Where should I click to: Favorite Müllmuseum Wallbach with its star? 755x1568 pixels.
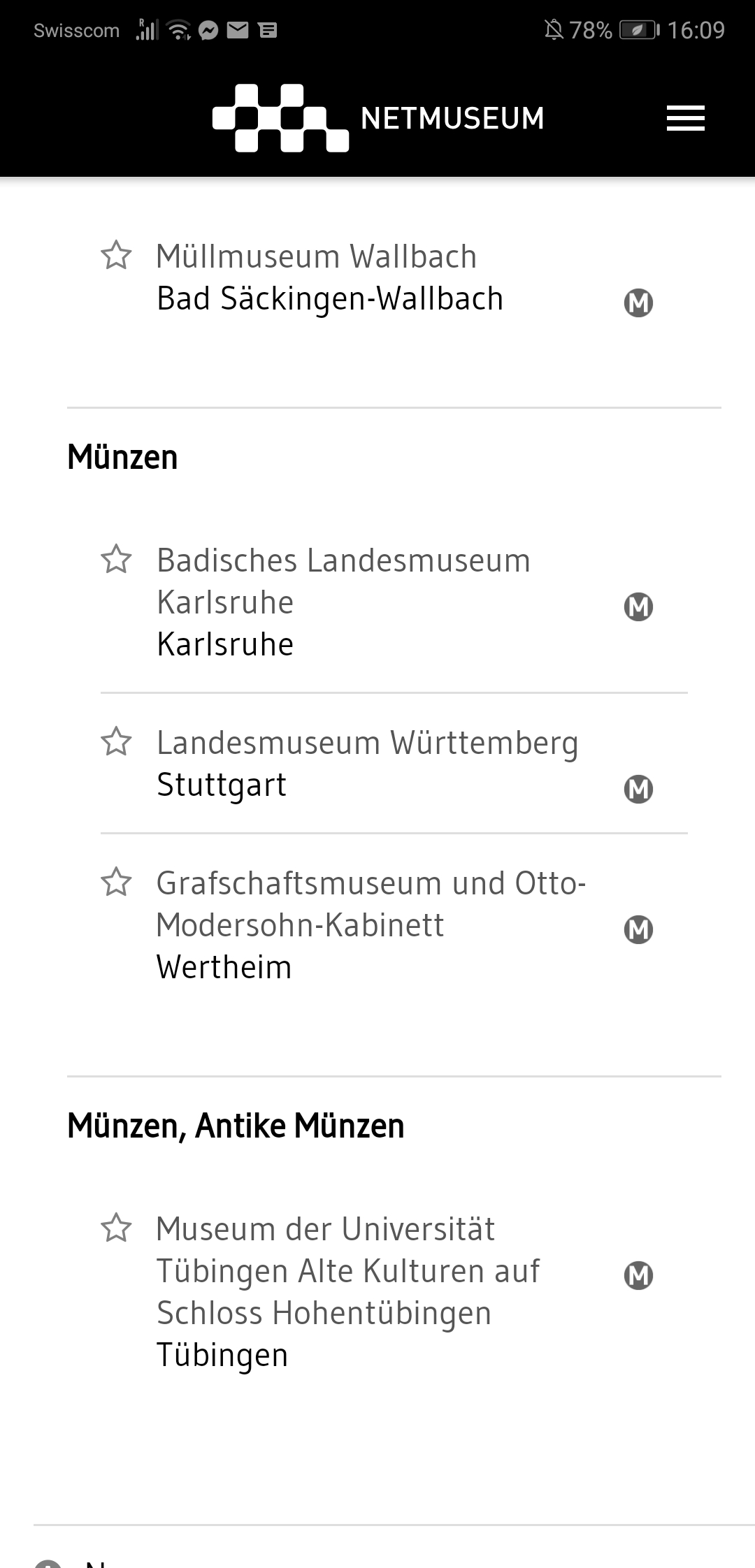(x=116, y=255)
